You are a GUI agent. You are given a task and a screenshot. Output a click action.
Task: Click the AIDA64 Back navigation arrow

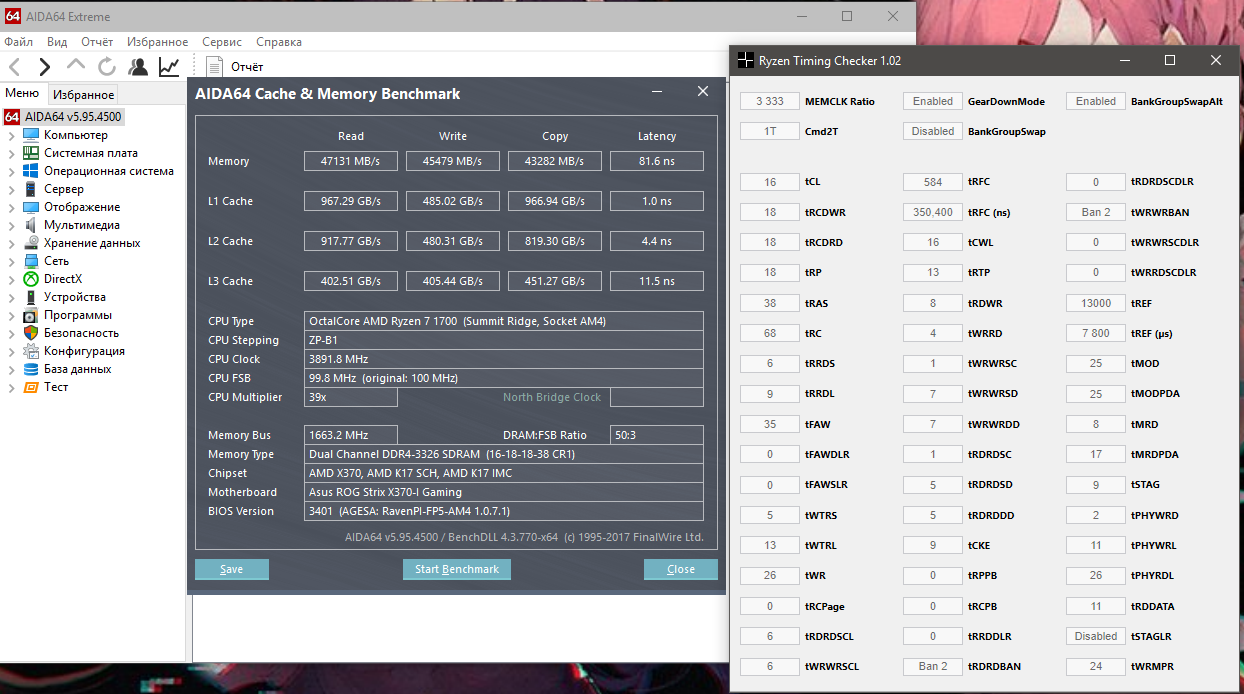[x=14, y=67]
